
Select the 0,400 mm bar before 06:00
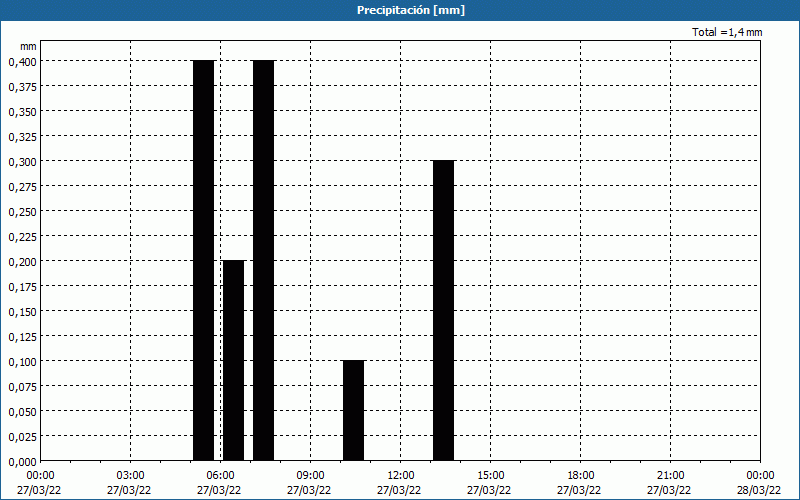pos(204,260)
